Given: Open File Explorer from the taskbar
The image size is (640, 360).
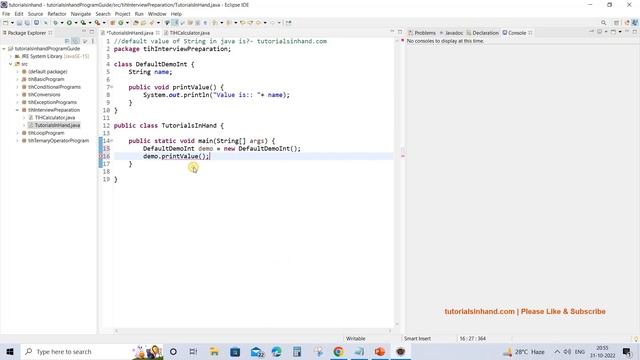Looking at the screenshot, I should click(x=214, y=351).
